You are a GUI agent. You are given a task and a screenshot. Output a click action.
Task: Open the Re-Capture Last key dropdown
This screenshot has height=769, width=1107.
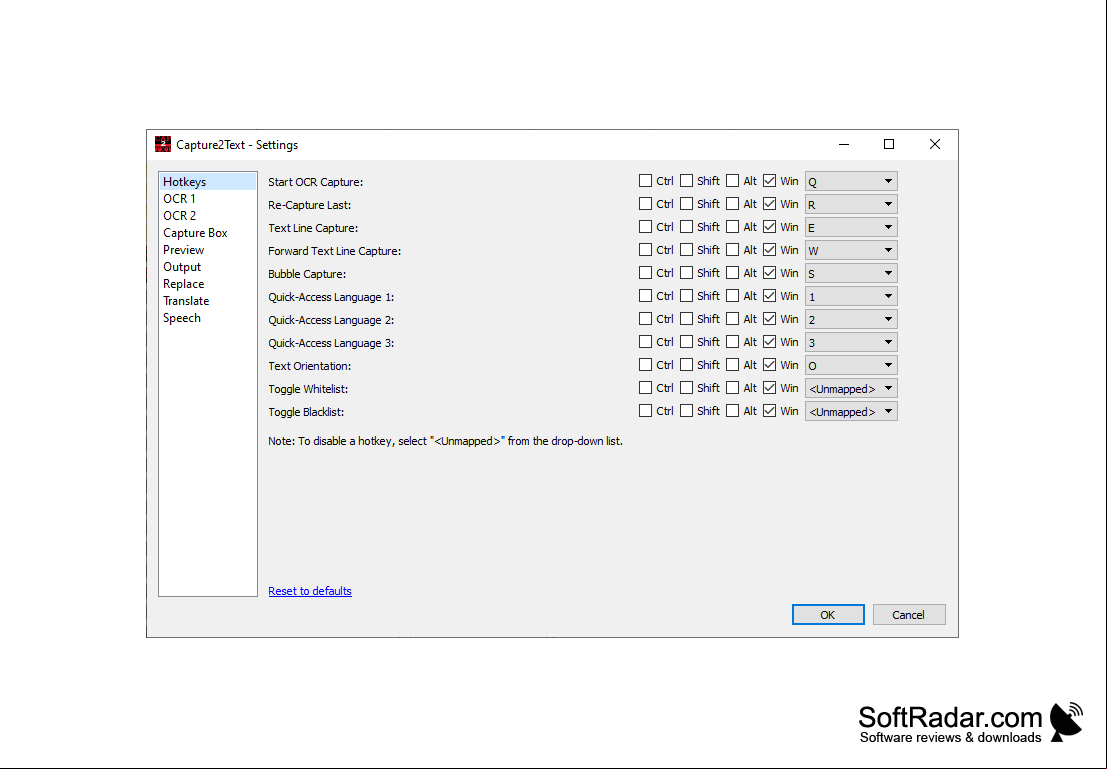(851, 205)
